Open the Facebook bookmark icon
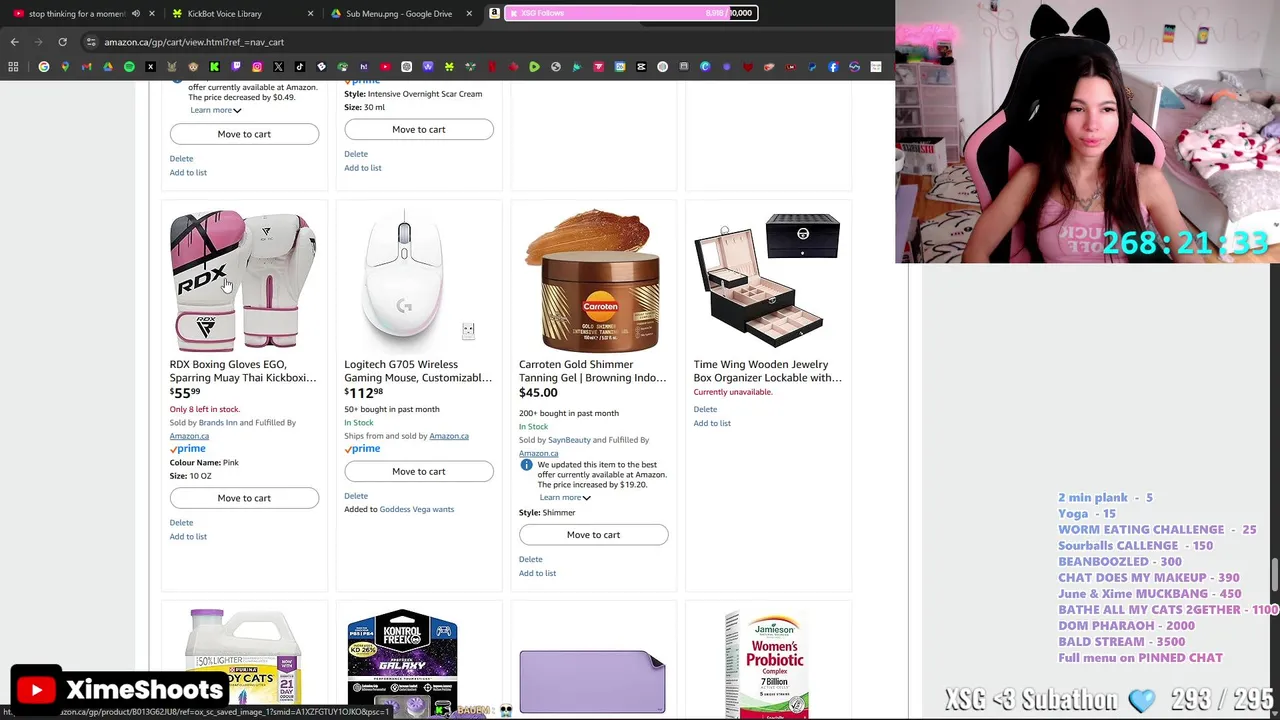 pos(833,67)
